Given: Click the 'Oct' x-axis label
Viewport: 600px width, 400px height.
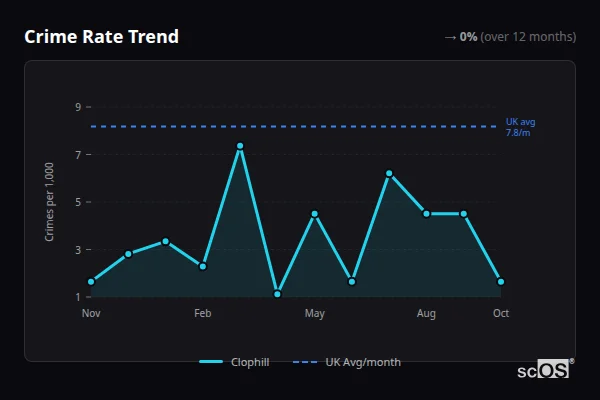Looking at the screenshot, I should click(x=501, y=313).
